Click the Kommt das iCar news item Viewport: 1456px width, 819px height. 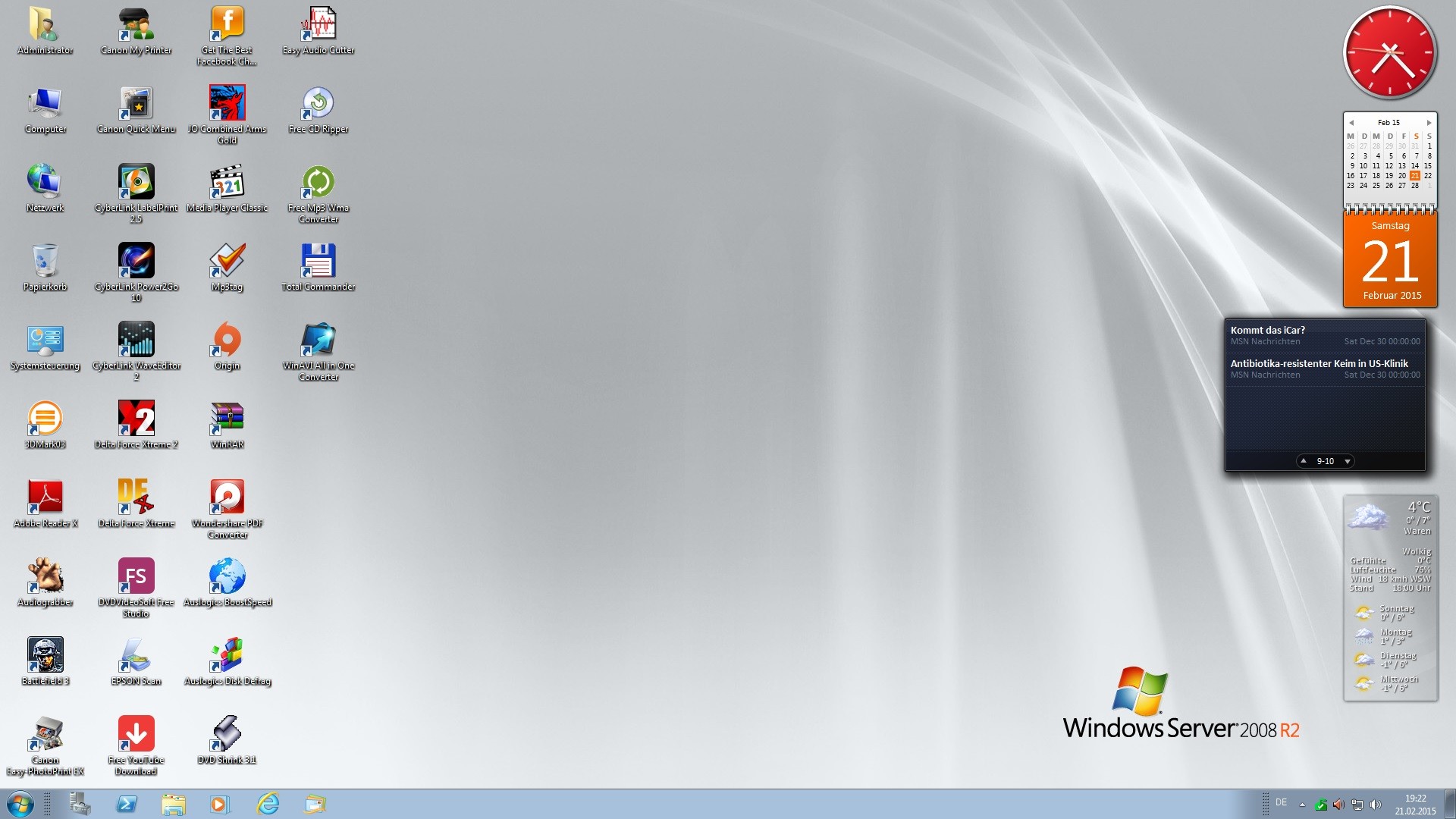[1270, 329]
